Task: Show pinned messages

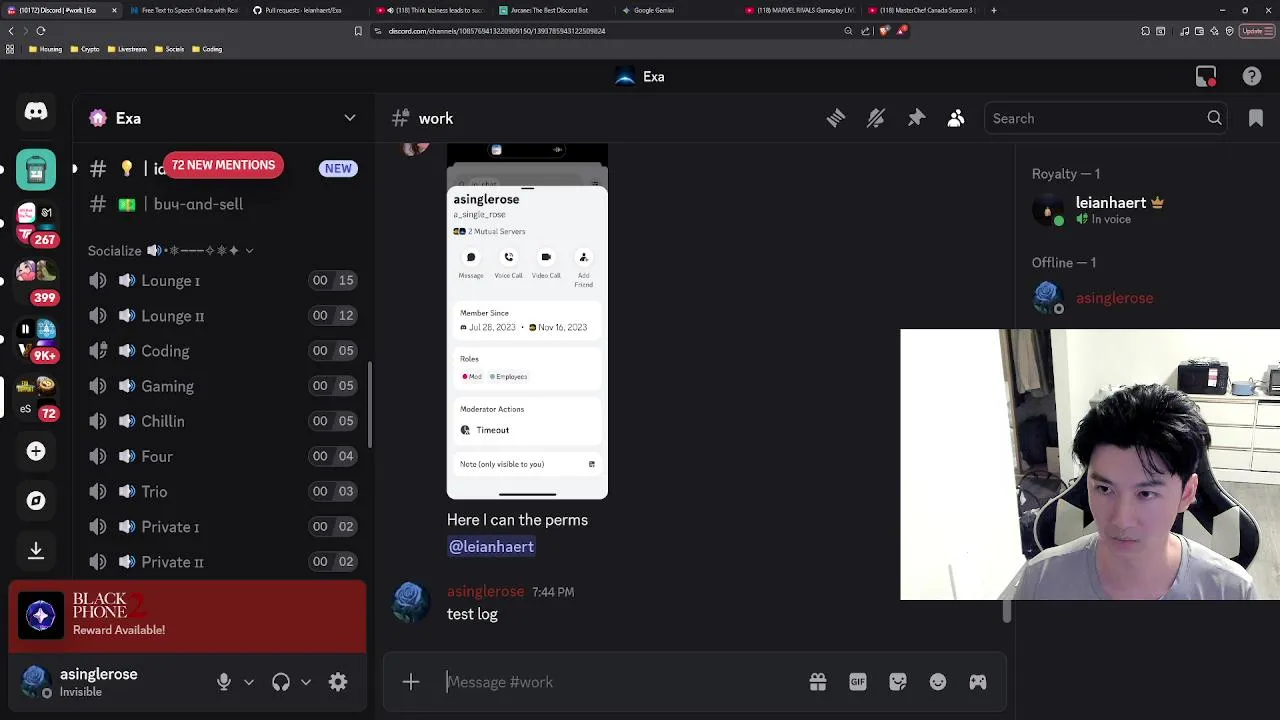Action: (x=916, y=118)
